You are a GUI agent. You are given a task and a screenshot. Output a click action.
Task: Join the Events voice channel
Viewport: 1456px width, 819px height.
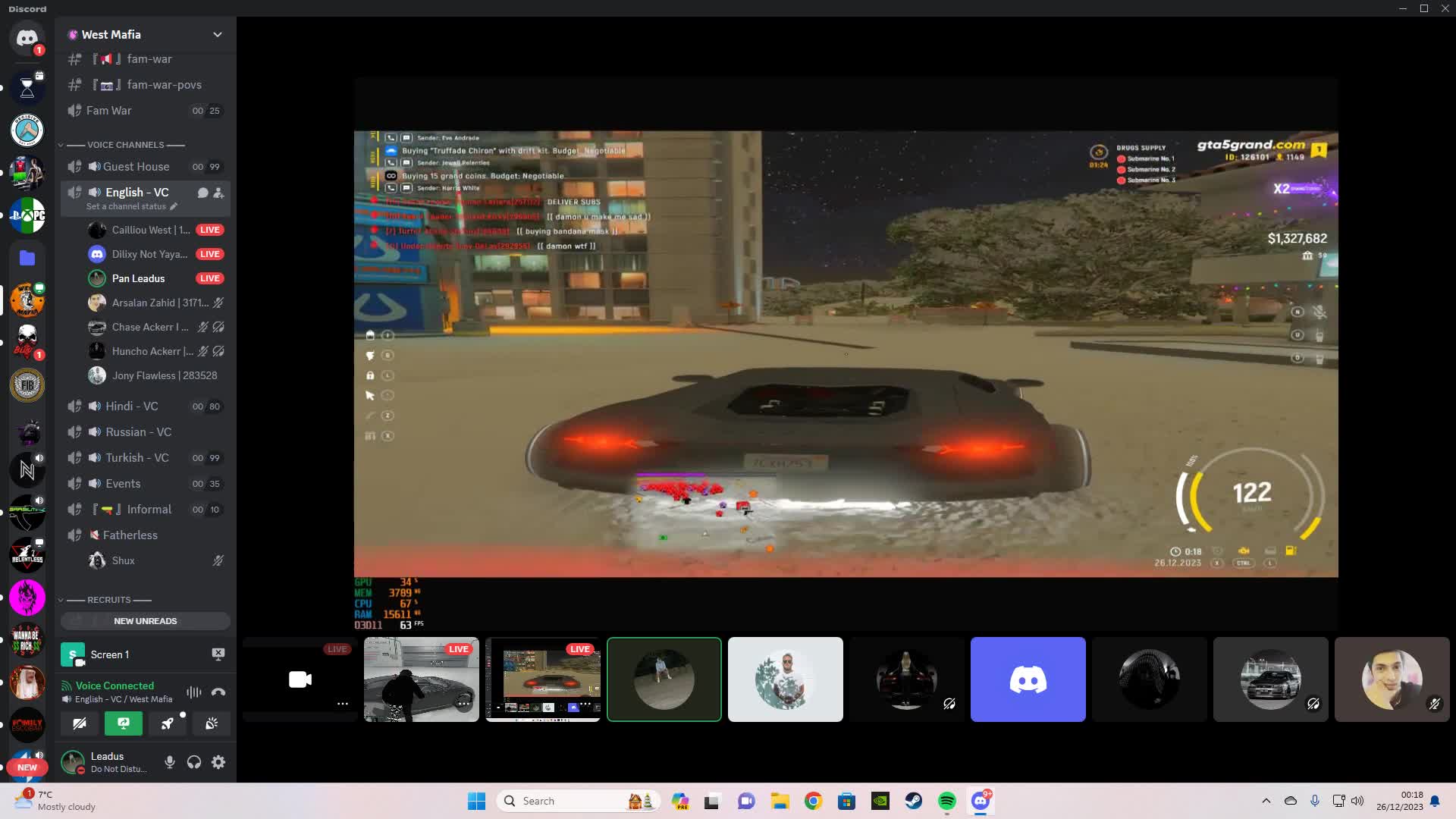pyautogui.click(x=146, y=484)
